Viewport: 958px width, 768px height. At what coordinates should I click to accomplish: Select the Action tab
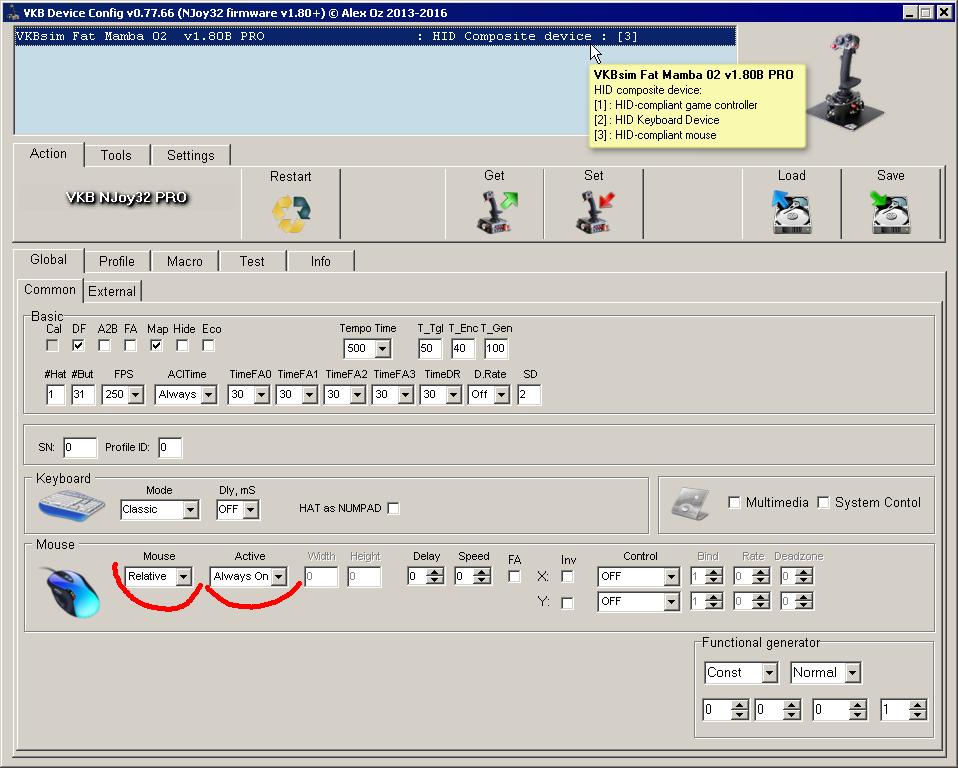click(x=48, y=154)
